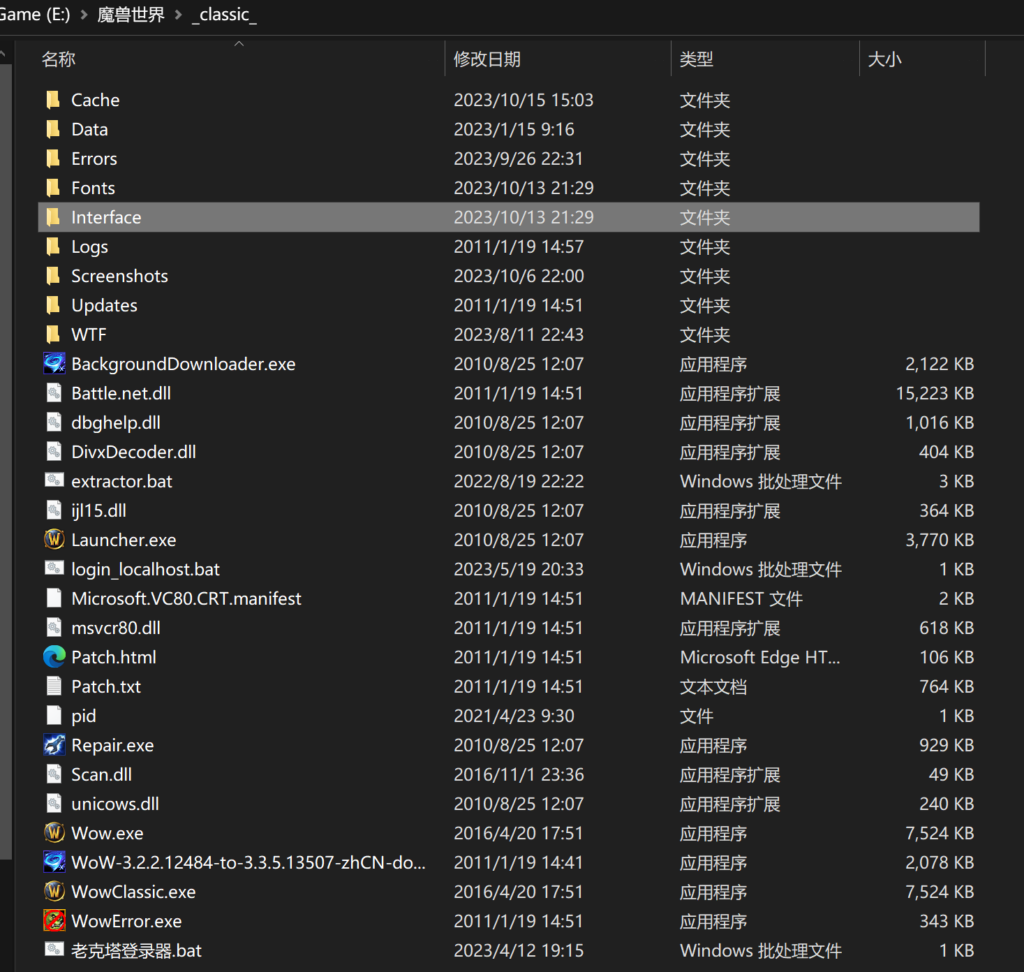Image resolution: width=1024 pixels, height=972 pixels.
Task: Select the ijl15.dll file name
Action: click(99, 511)
